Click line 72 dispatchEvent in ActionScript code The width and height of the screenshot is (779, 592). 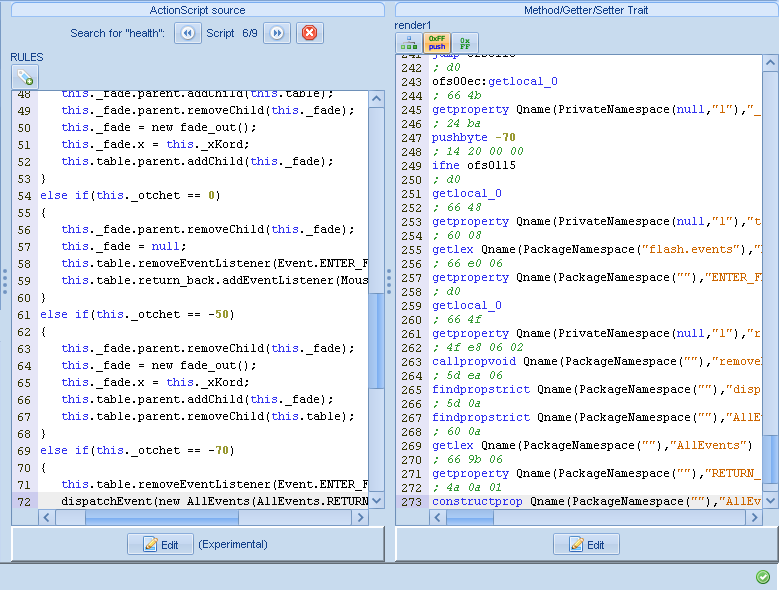tap(200, 500)
